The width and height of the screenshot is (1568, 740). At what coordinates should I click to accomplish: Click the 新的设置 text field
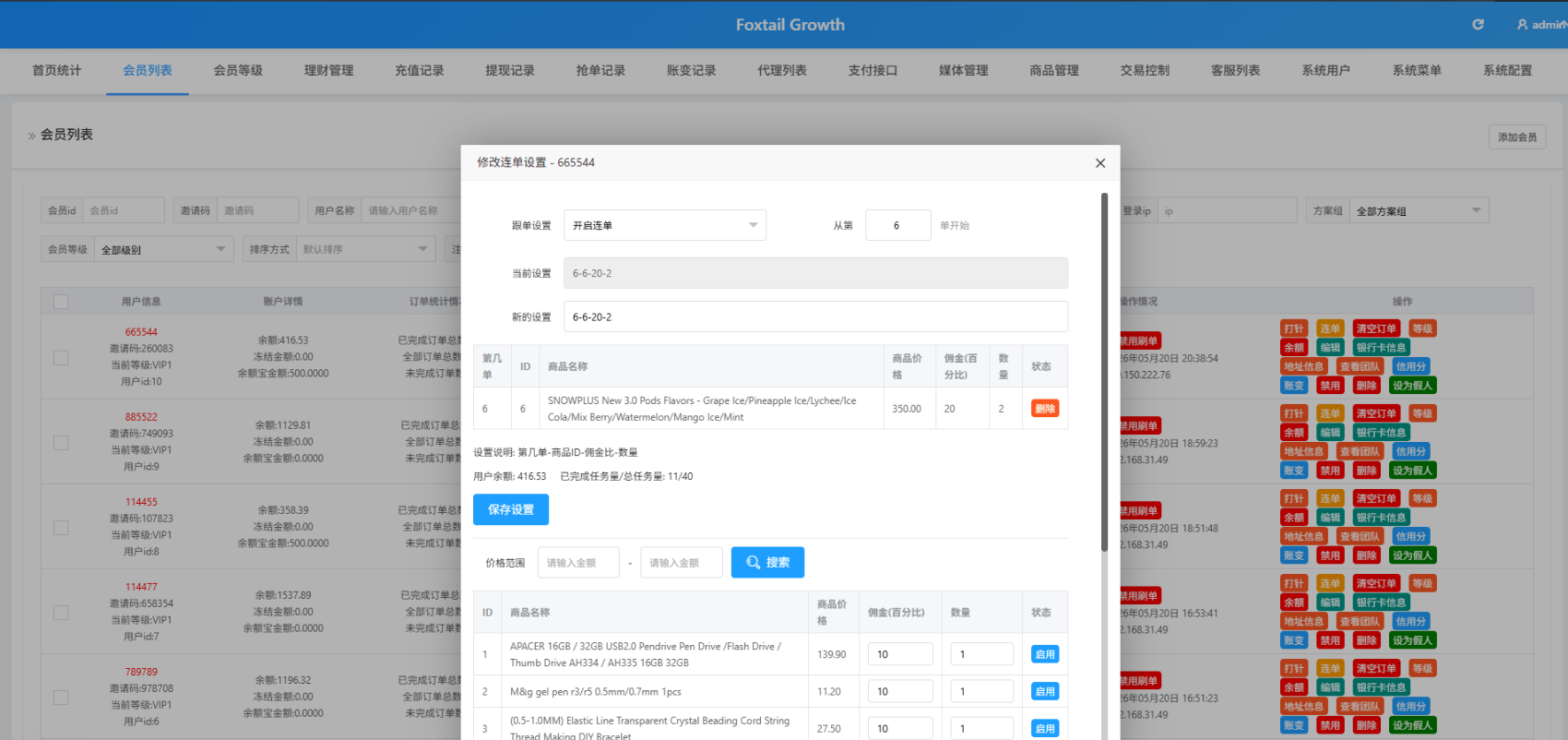815,316
